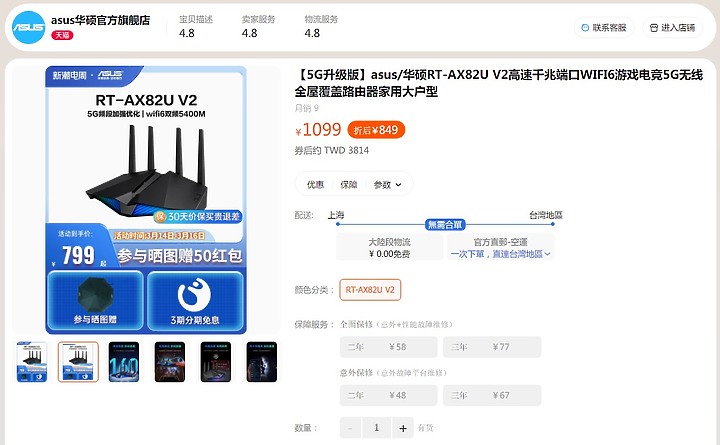The height and width of the screenshot is (445, 720).
Task: Click the ASUS store logo avatar
Action: pyautogui.click(x=28, y=28)
